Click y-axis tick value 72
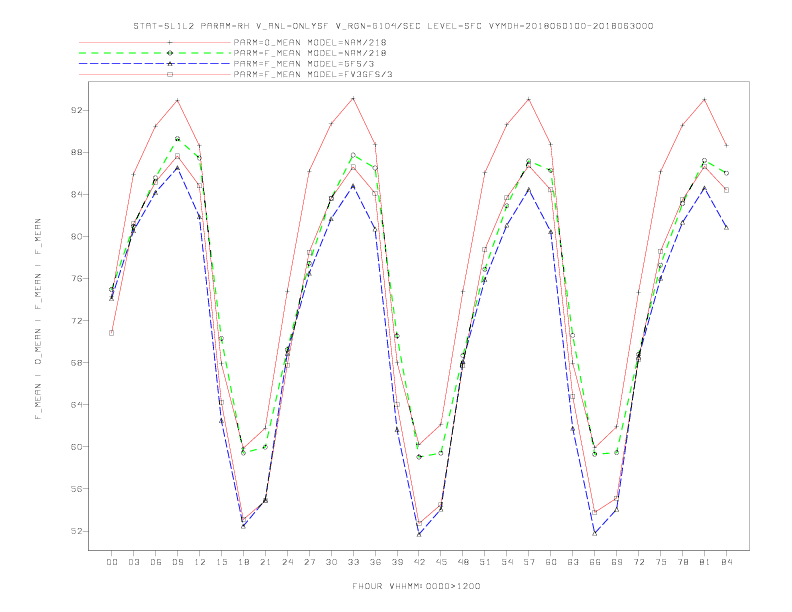Screen dimensions: 792x612 coord(77,321)
